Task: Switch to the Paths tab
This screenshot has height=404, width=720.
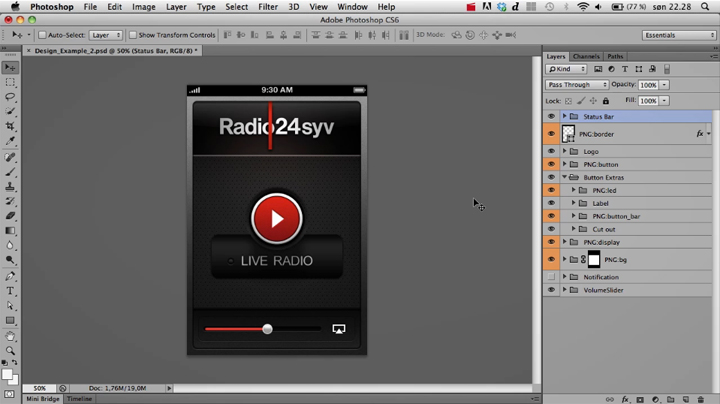Action: tap(615, 56)
